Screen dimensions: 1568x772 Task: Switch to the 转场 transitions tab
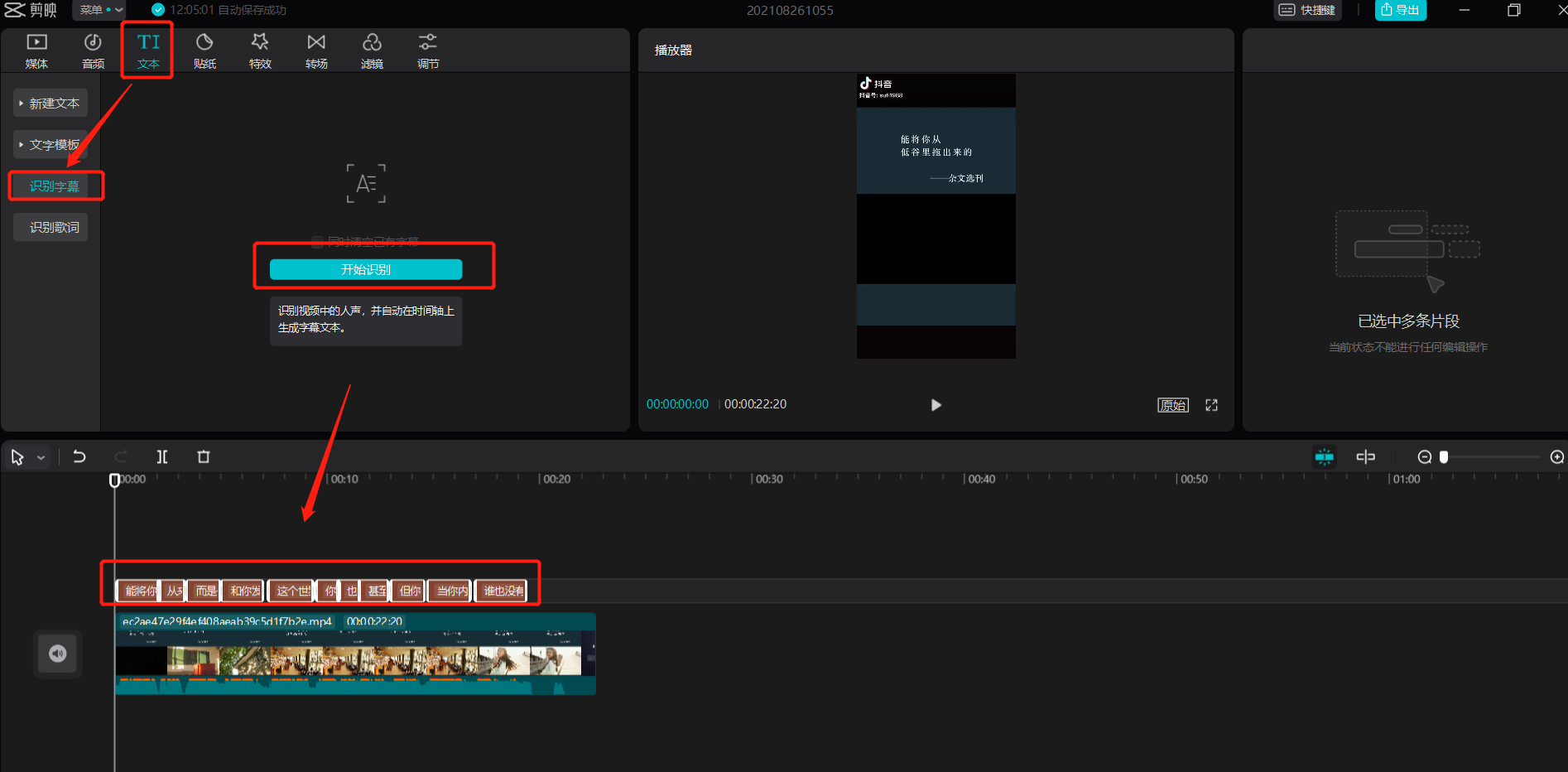tap(316, 51)
